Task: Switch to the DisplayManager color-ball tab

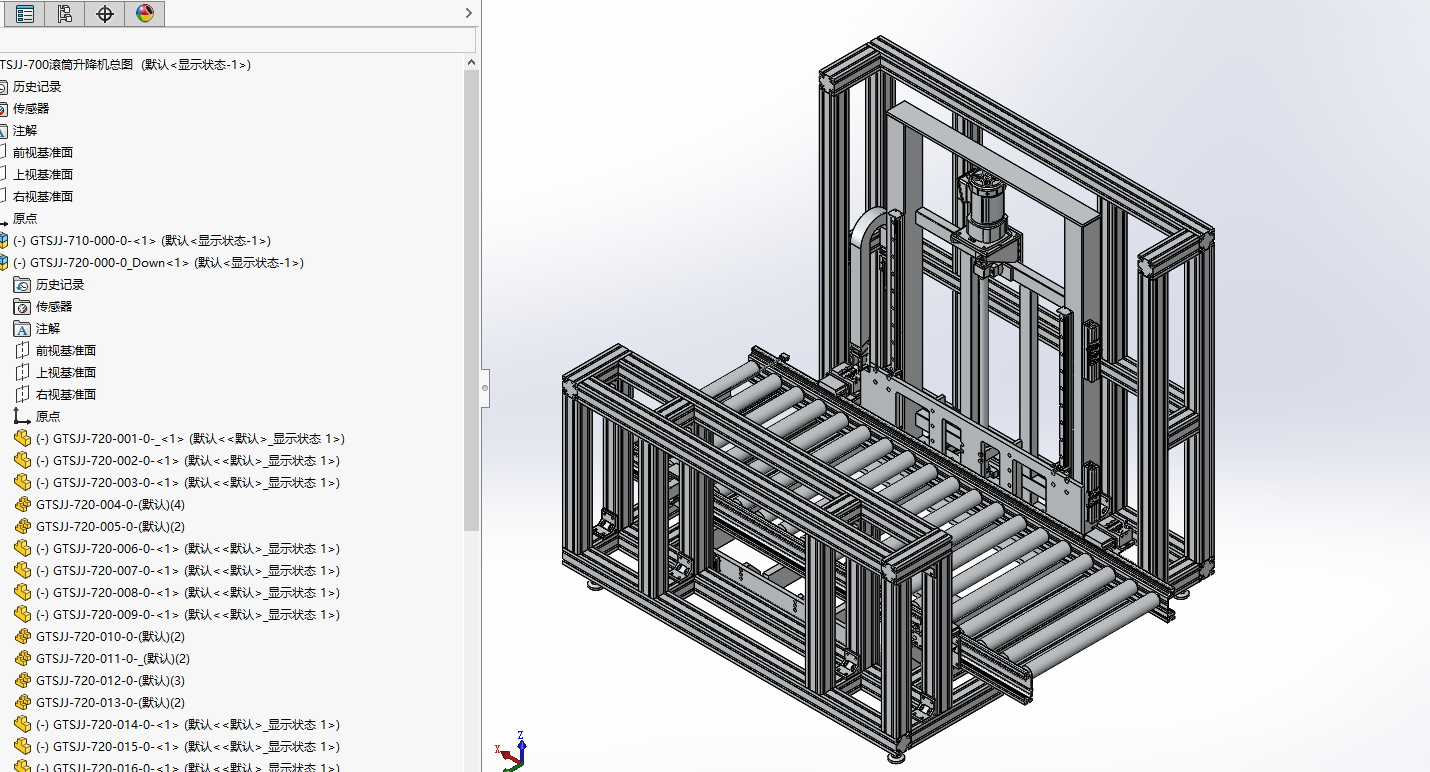Action: point(145,13)
